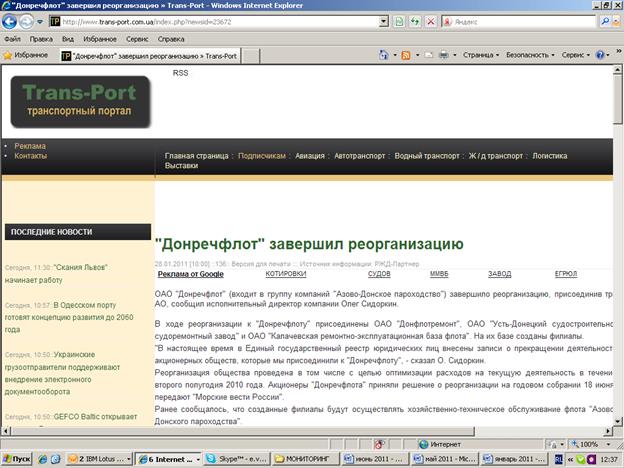Open the Безопасность command bar dropdown
Viewport: 624px width, 468px height.
pos(530,55)
